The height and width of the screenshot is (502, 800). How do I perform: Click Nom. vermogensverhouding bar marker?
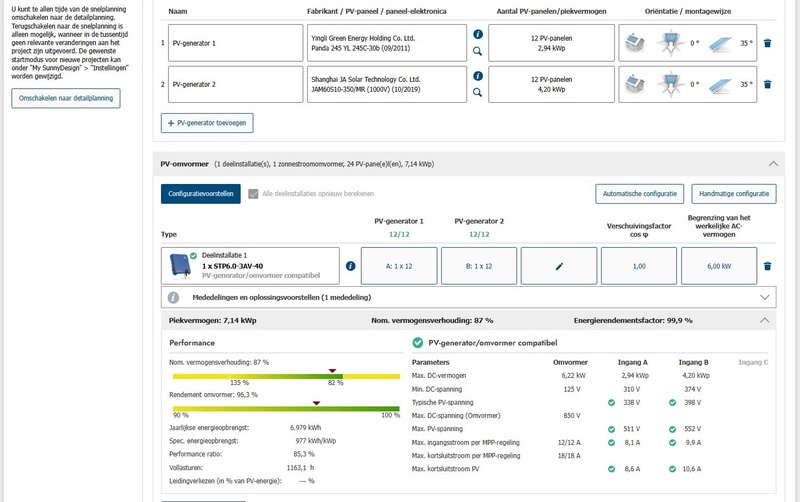click(332, 370)
